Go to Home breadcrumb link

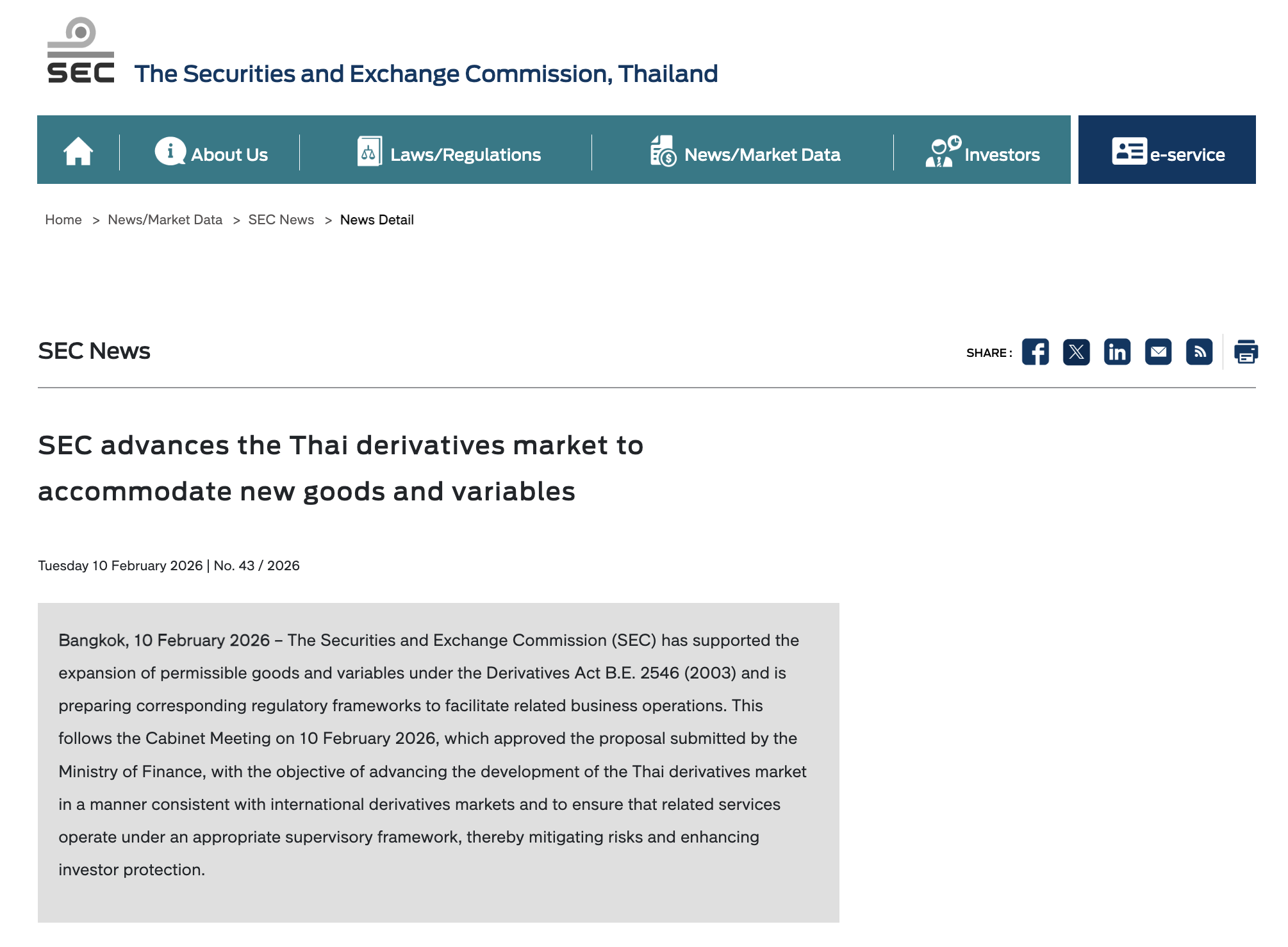[63, 220]
